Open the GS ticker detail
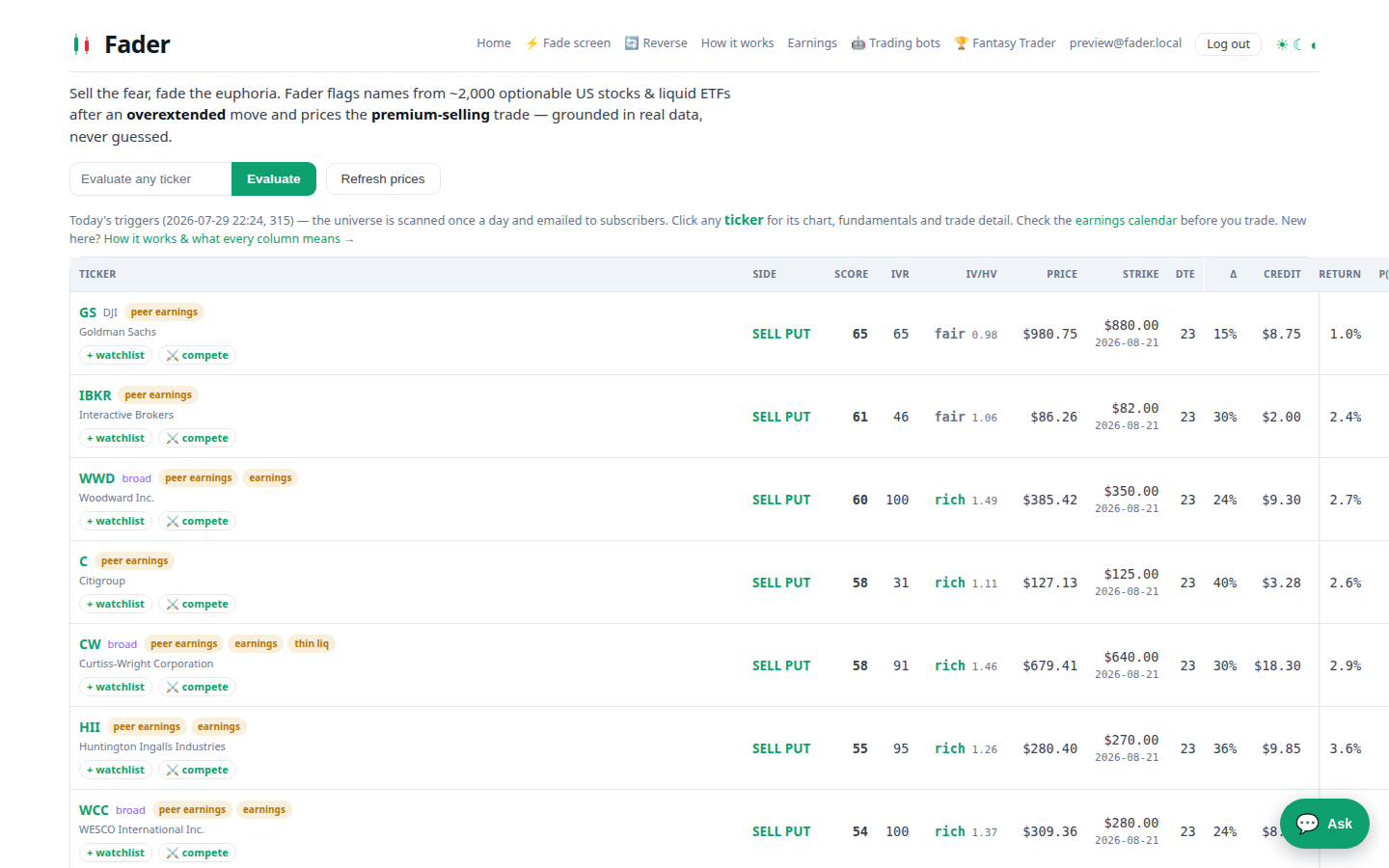 point(88,312)
